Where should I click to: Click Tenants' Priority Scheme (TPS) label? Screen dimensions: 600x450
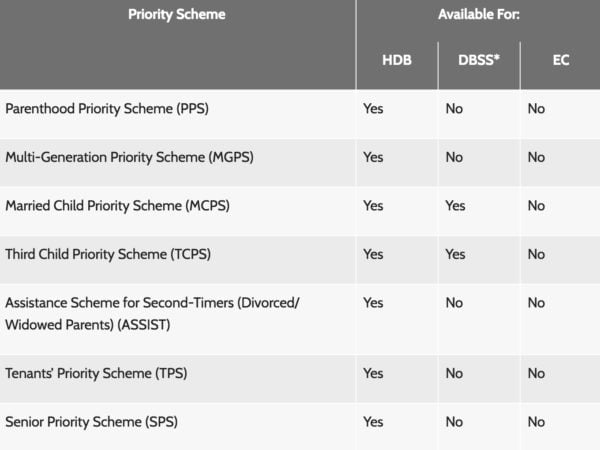pos(96,373)
